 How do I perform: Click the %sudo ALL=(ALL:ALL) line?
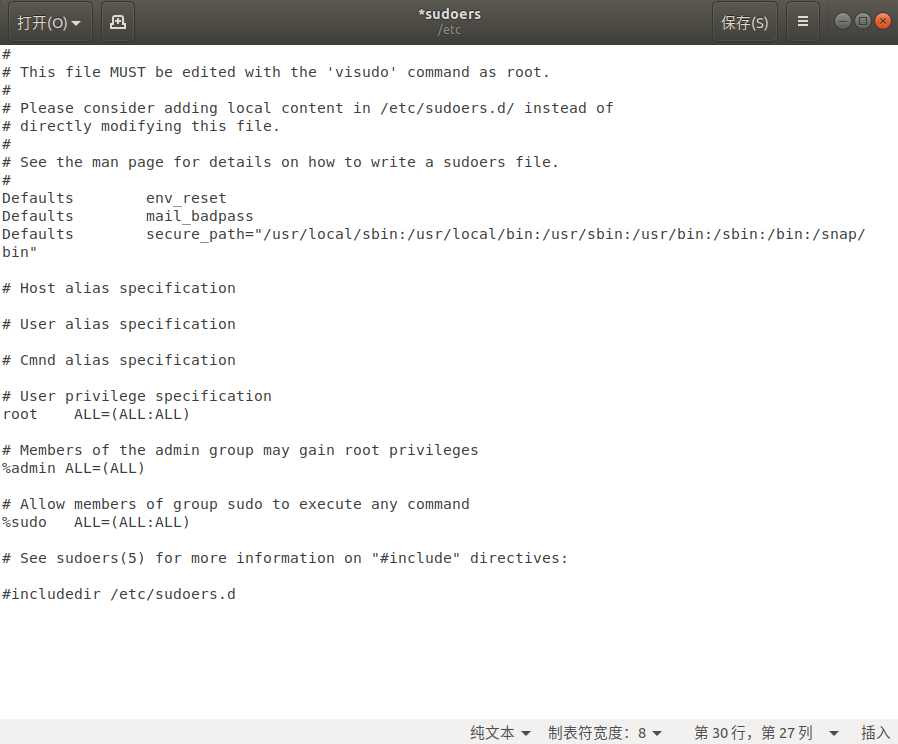pos(96,522)
